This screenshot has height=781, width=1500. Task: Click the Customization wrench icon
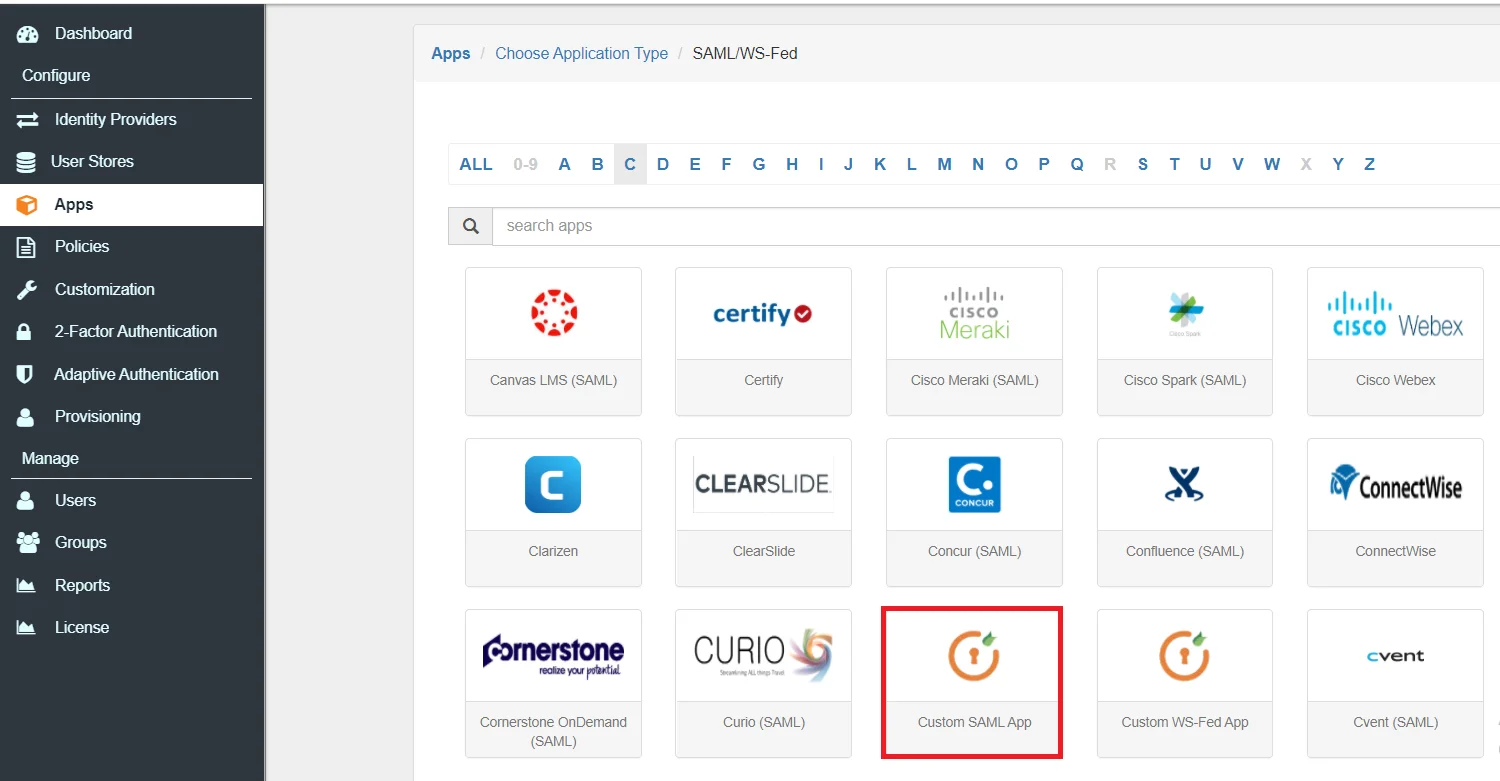coord(26,290)
